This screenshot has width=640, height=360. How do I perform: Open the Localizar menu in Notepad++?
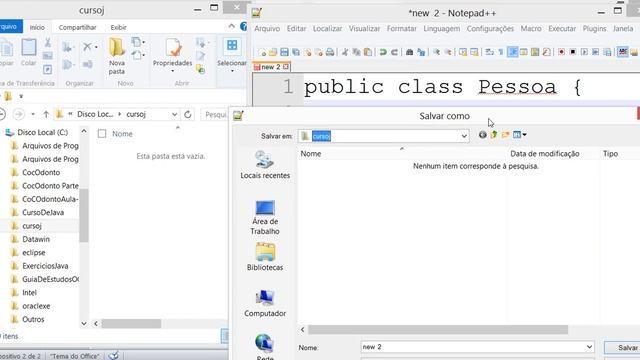coord(328,29)
